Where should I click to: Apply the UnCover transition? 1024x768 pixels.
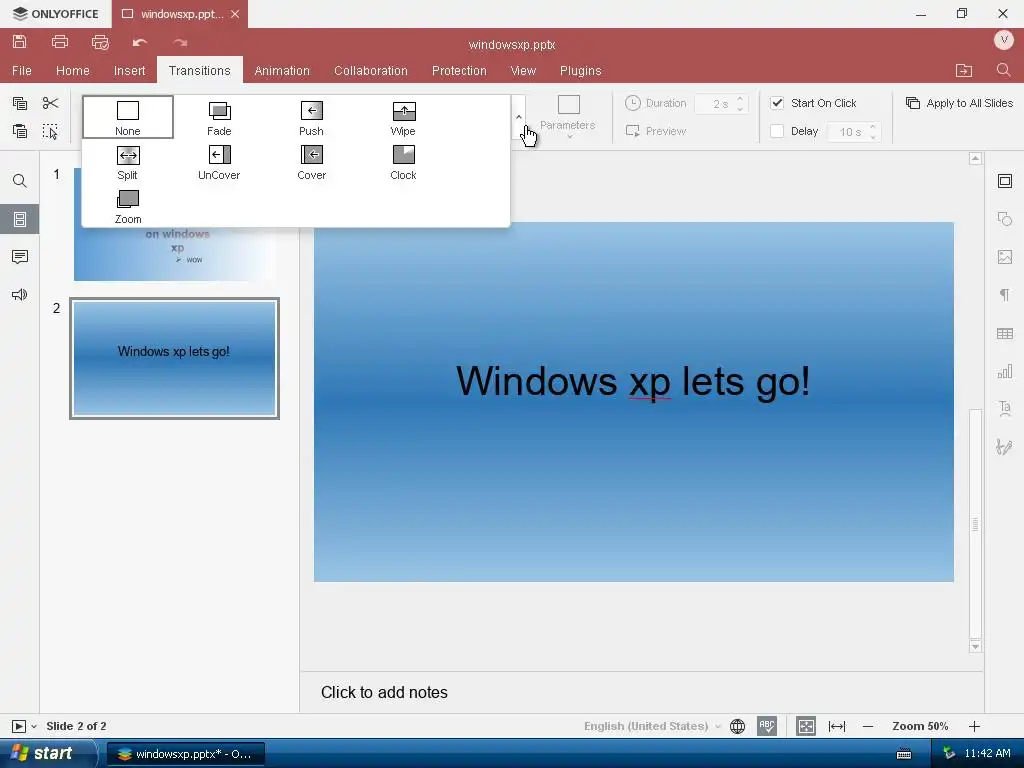(x=219, y=162)
